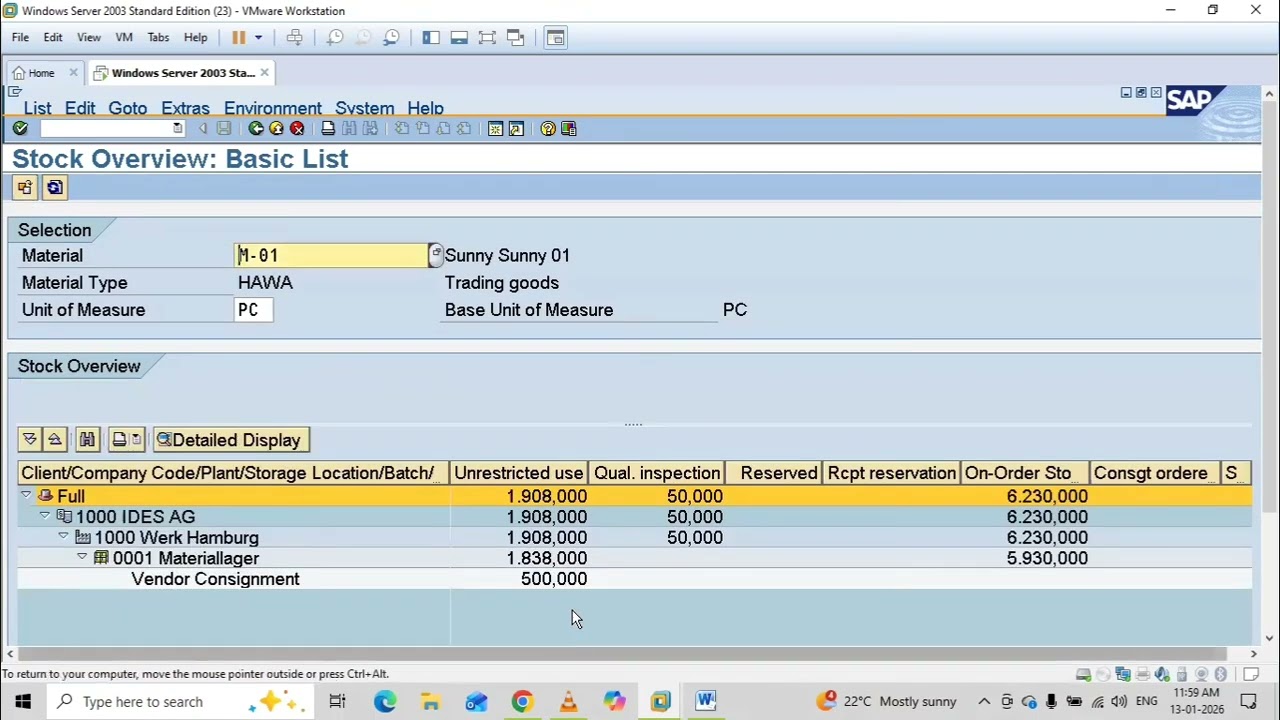Click the Windows Start button
The image size is (1280, 720).
pos(22,701)
